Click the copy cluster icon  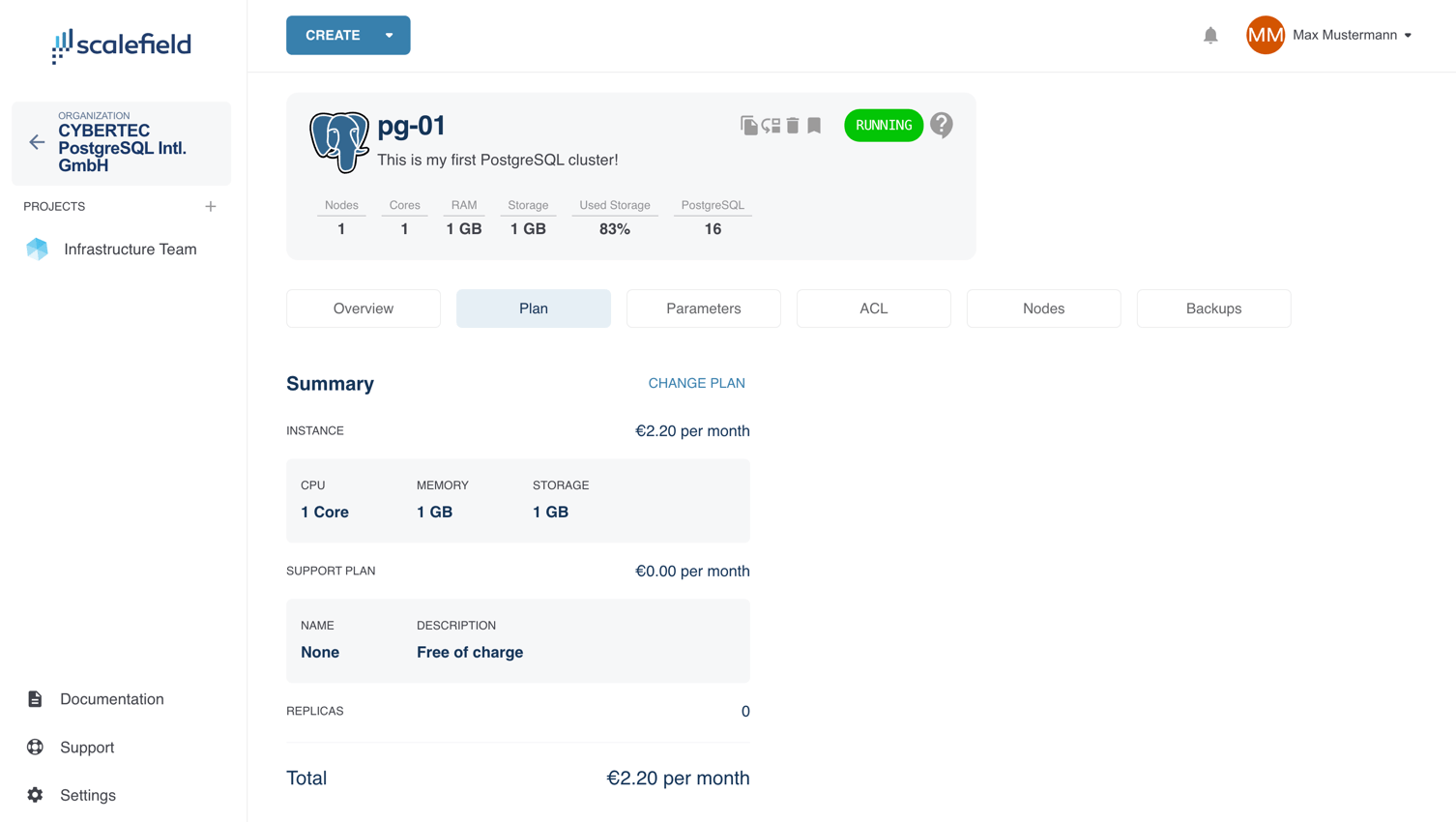tap(748, 126)
